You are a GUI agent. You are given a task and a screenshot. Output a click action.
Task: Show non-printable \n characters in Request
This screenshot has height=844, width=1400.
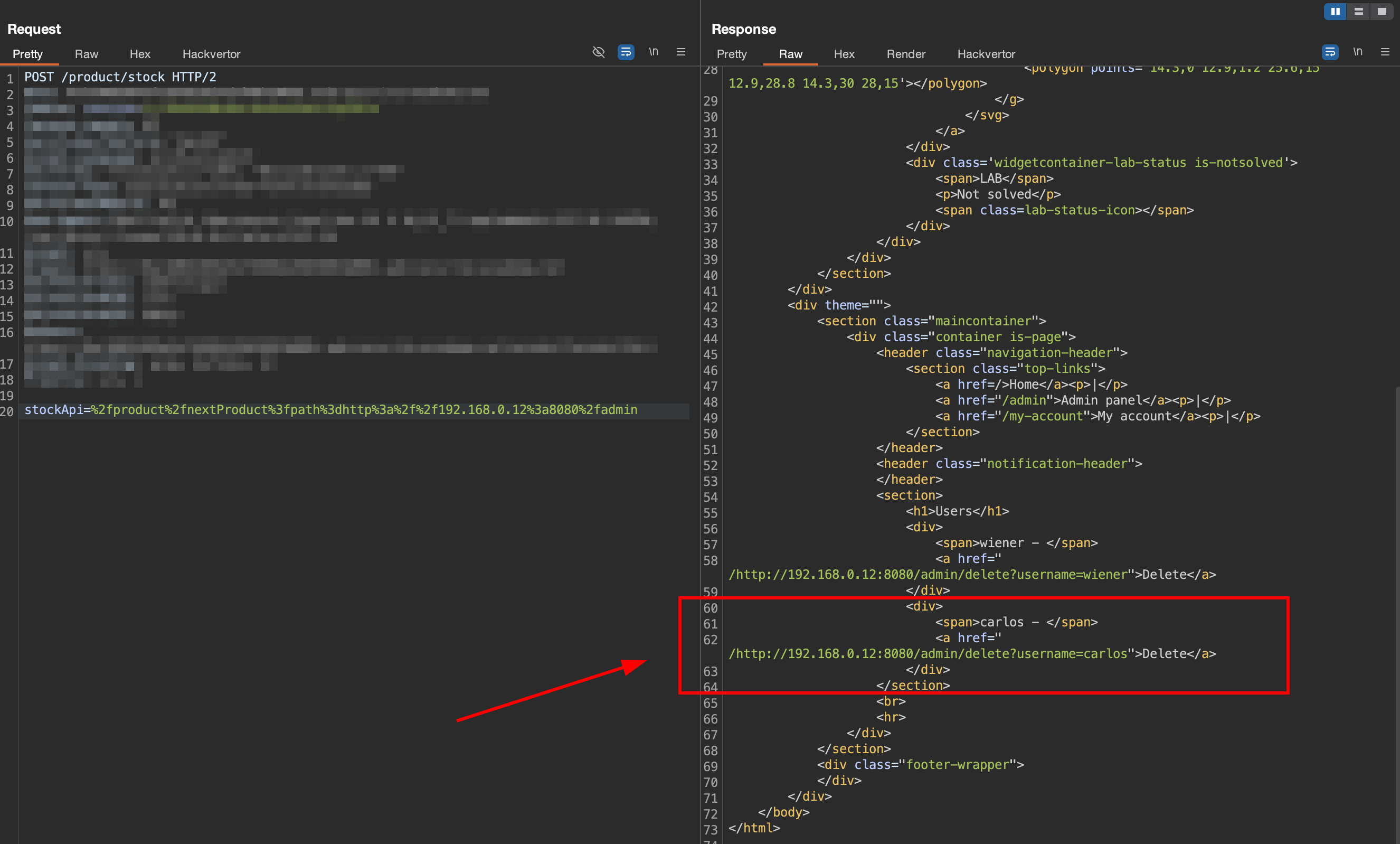654,52
